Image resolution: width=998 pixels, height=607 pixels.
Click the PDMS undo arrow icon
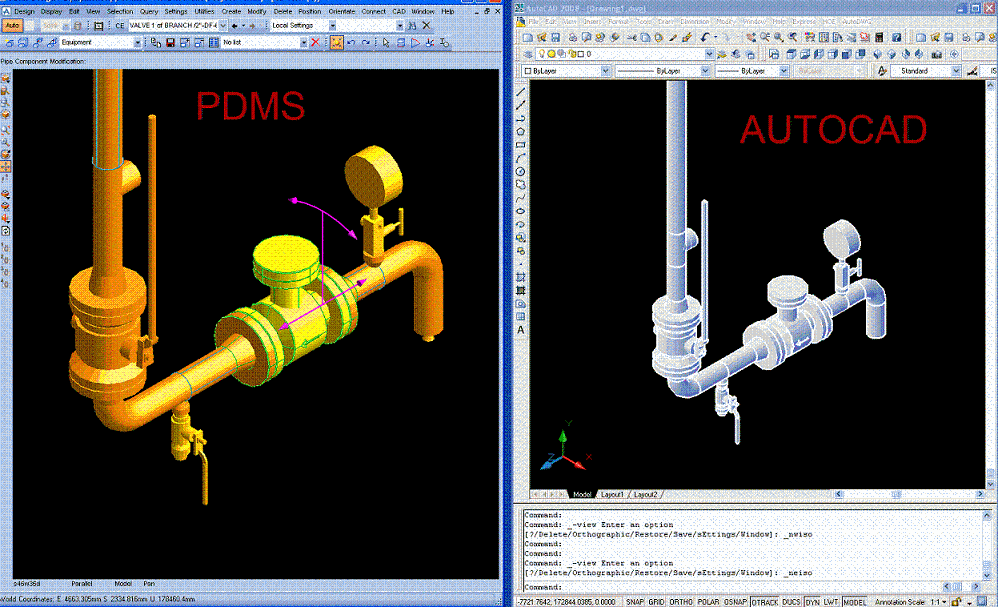pyautogui.click(x=351, y=43)
